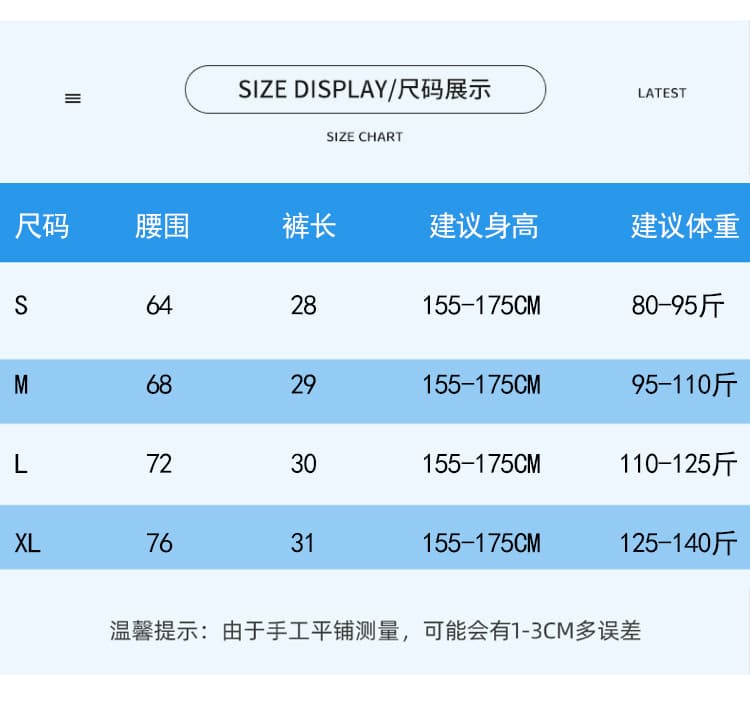Click pants length value 28
This screenshot has width=750, height=710.
pos(303,305)
